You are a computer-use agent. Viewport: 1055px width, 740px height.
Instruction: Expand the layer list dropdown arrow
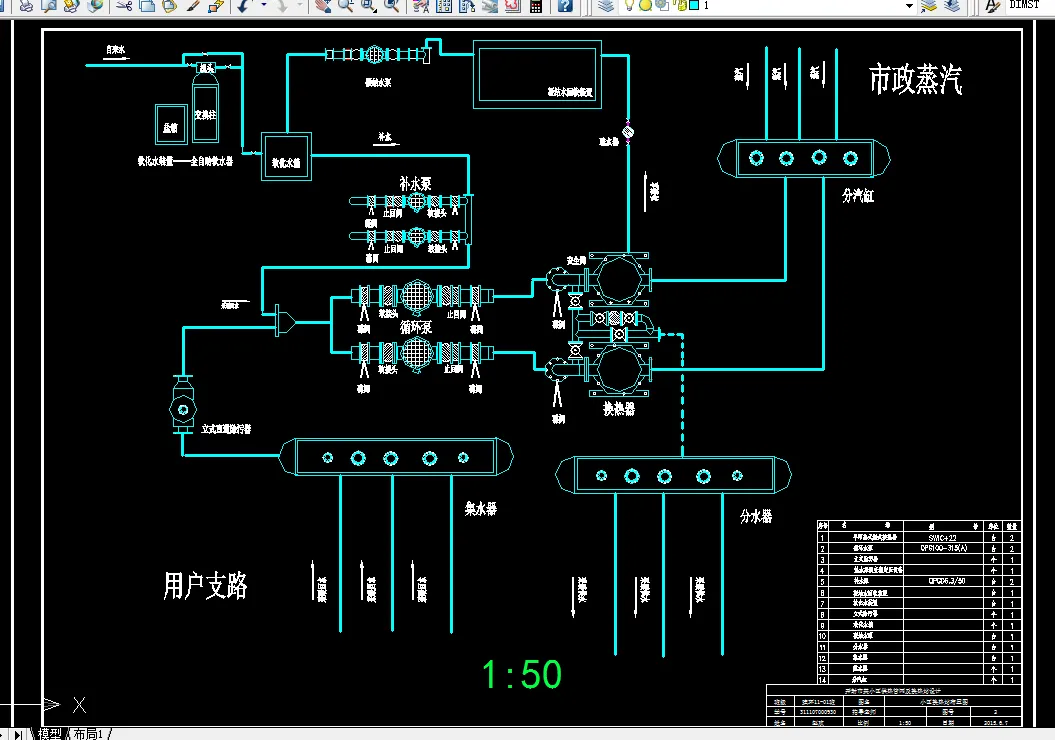coord(909,5)
